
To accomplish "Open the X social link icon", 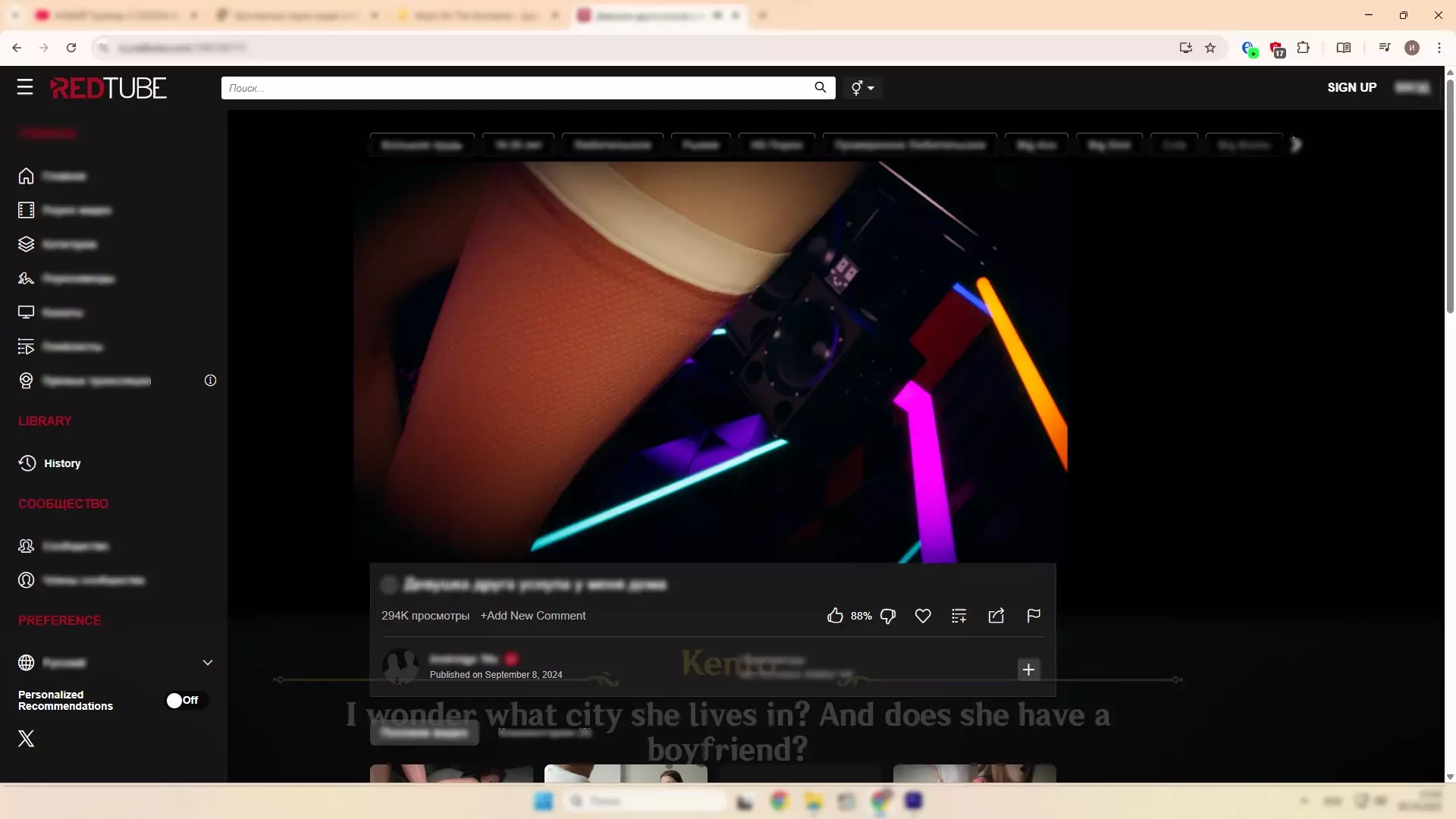I will click(x=27, y=739).
